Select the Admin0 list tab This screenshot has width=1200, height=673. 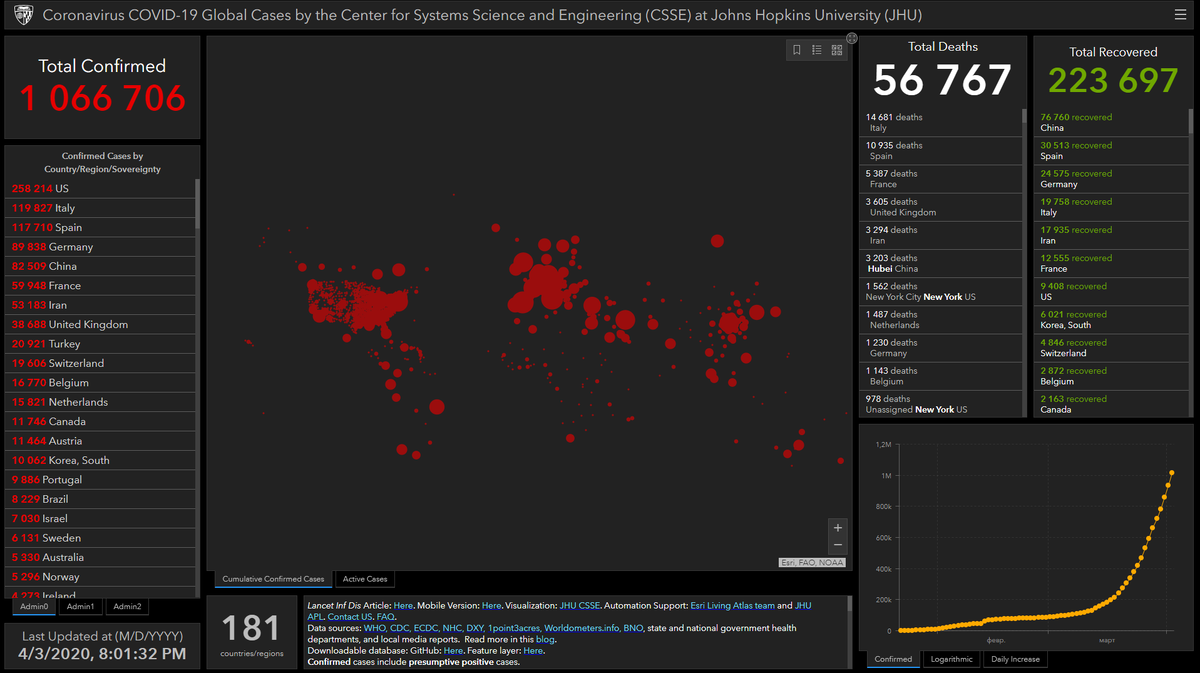click(34, 606)
